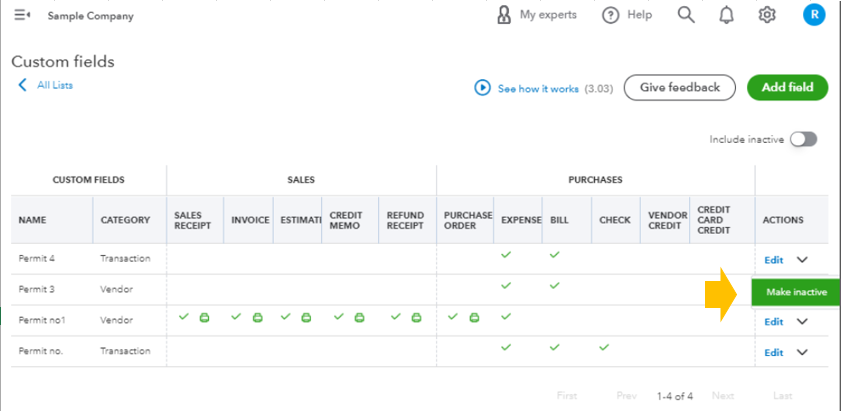Image resolution: width=841 pixels, height=411 pixels.
Task: Click the Give feedback button
Action: [x=680, y=87]
